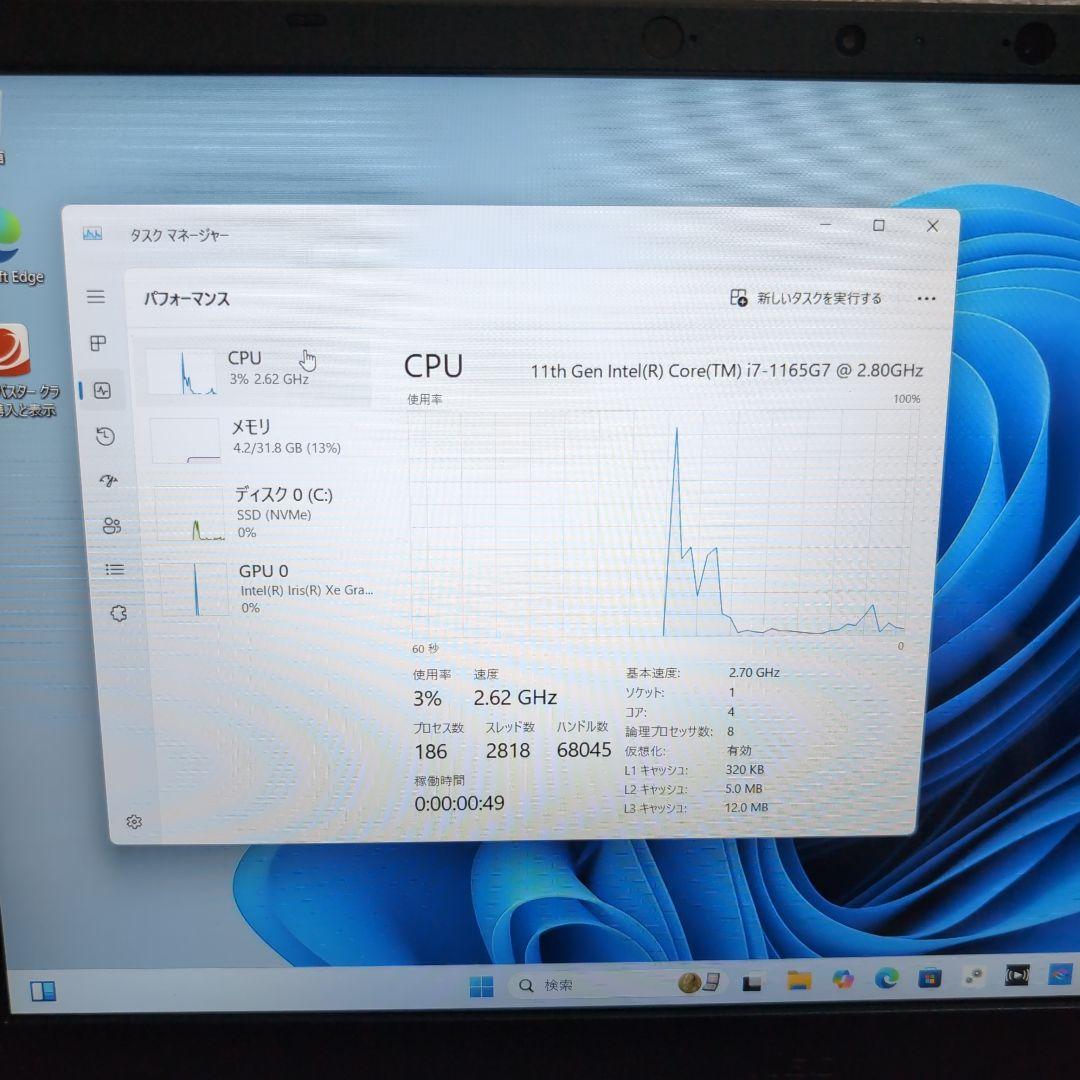This screenshot has height=1080, width=1080.
Task: Click 新しいタスクを実行する (run new task)
Action: [x=806, y=298]
